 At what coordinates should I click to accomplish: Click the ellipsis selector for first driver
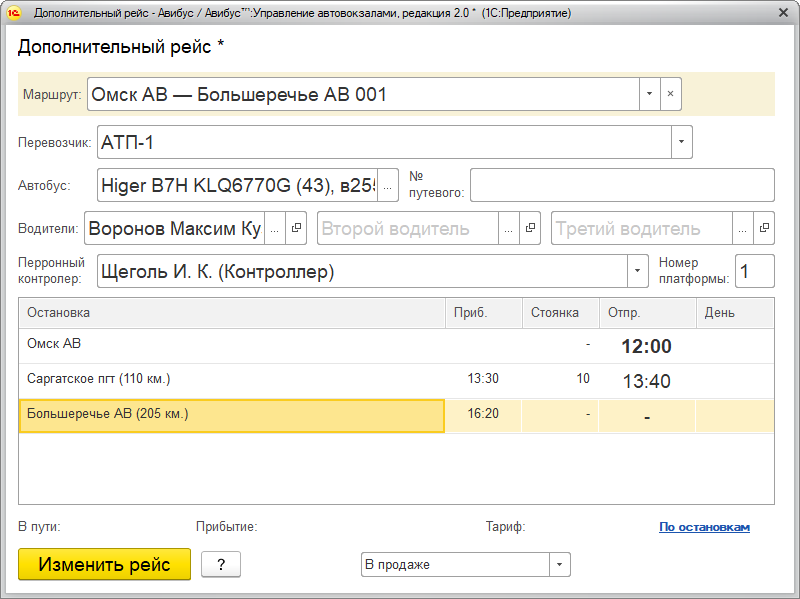(274, 228)
